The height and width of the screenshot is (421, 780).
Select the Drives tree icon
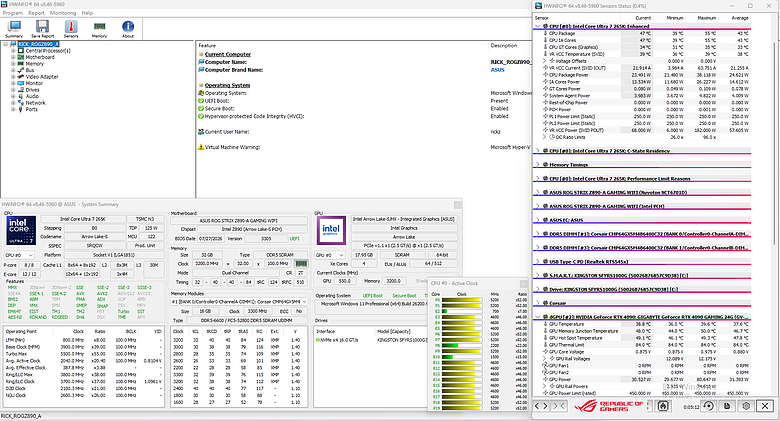(x=21, y=90)
